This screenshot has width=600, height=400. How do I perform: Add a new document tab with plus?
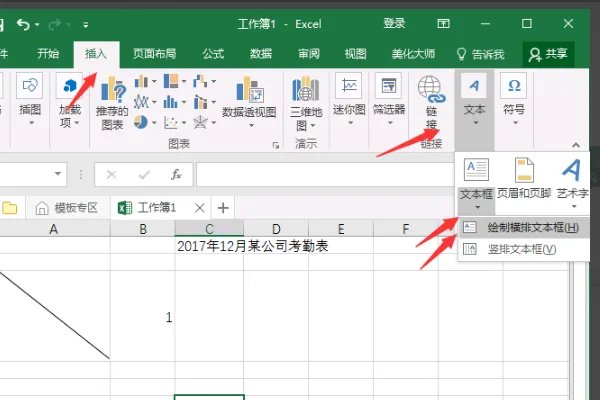point(223,208)
